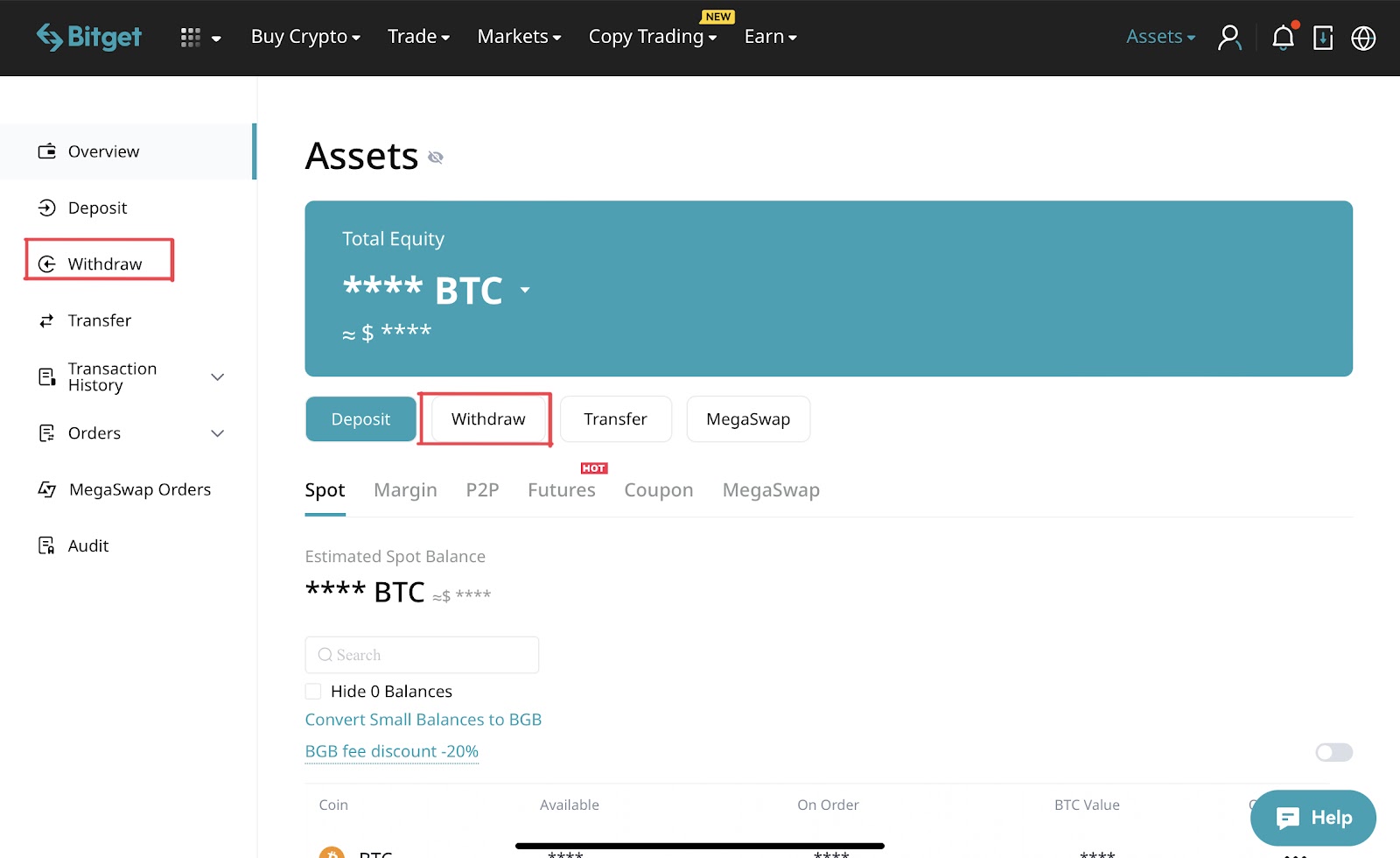The image size is (1400, 858).
Task: Select the Withdraw sidebar icon
Action: [x=48, y=263]
